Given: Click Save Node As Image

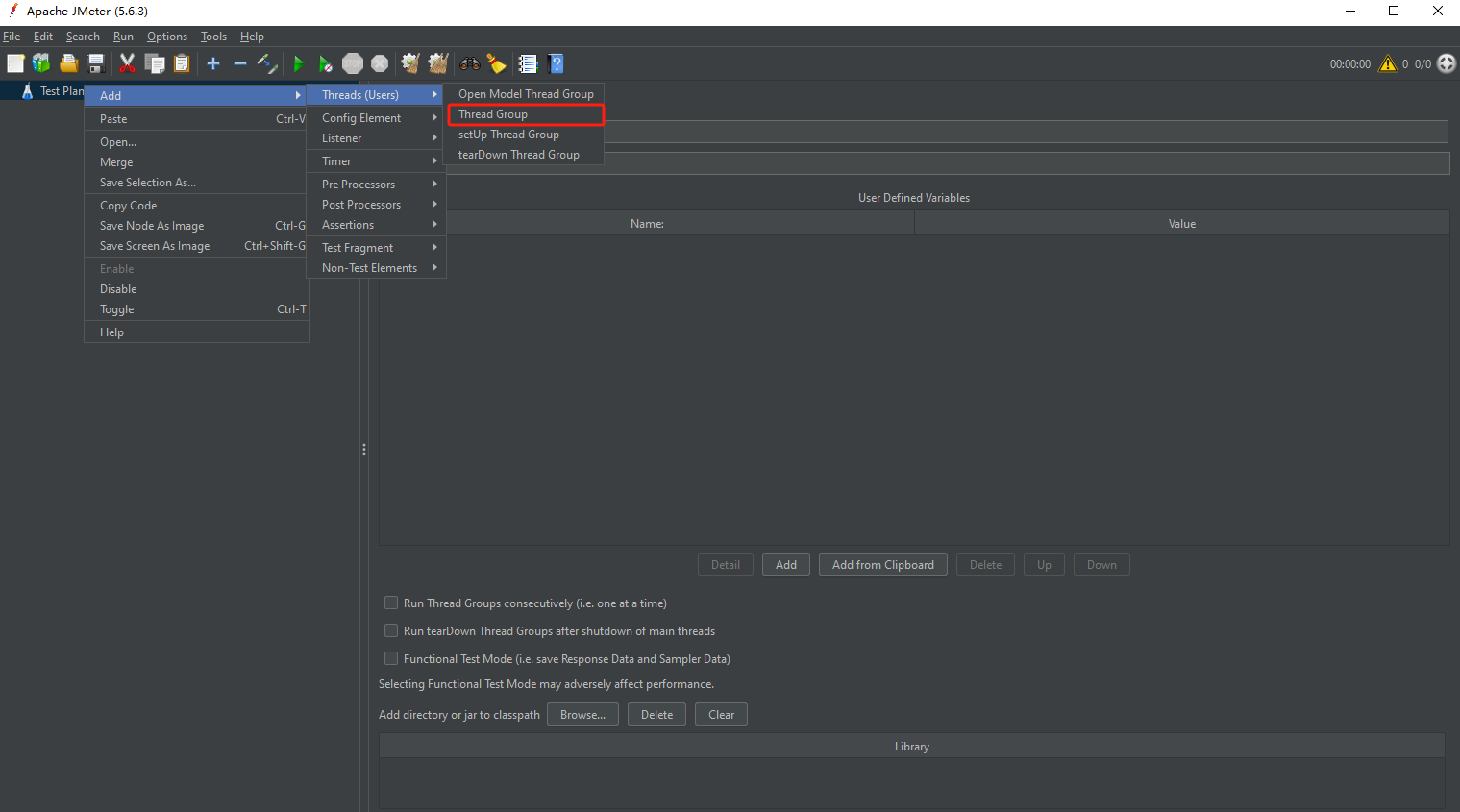Looking at the screenshot, I should [197, 225].
